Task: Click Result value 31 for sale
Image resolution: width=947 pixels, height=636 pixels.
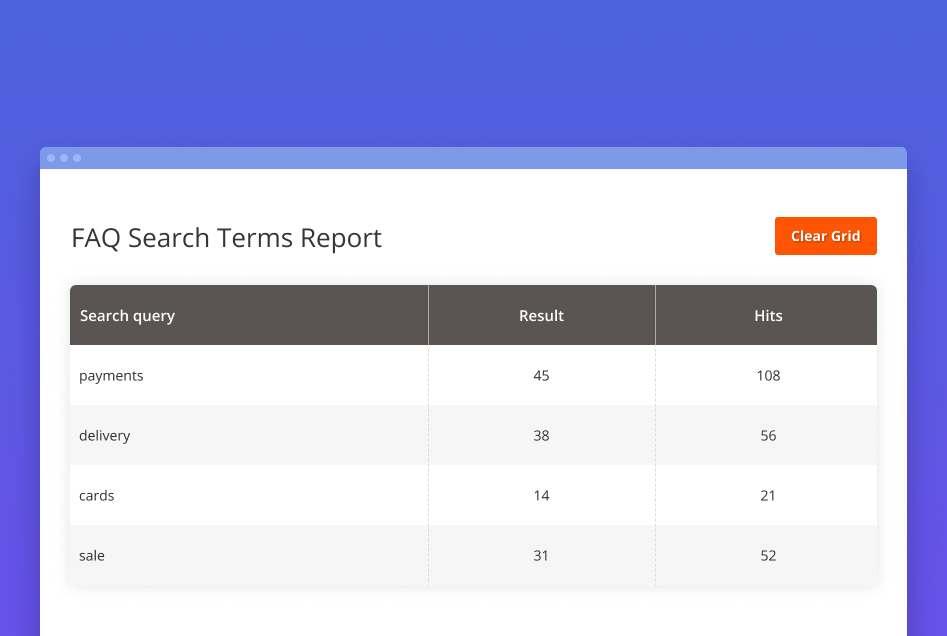Action: click(541, 556)
